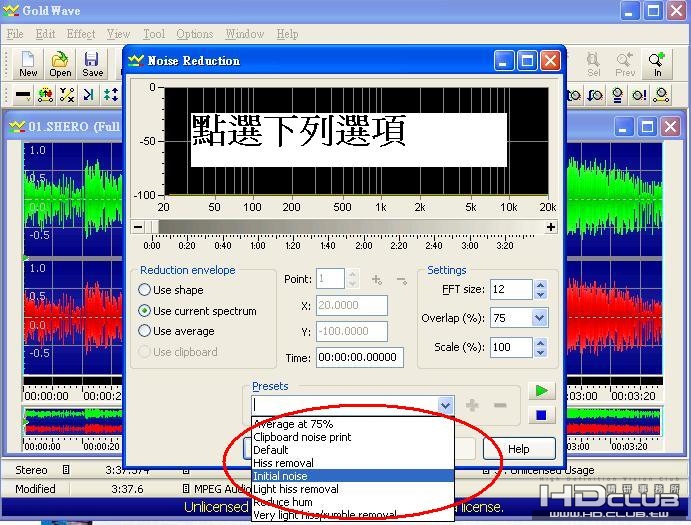Click the Y coordinate field

pyautogui.click(x=352, y=331)
